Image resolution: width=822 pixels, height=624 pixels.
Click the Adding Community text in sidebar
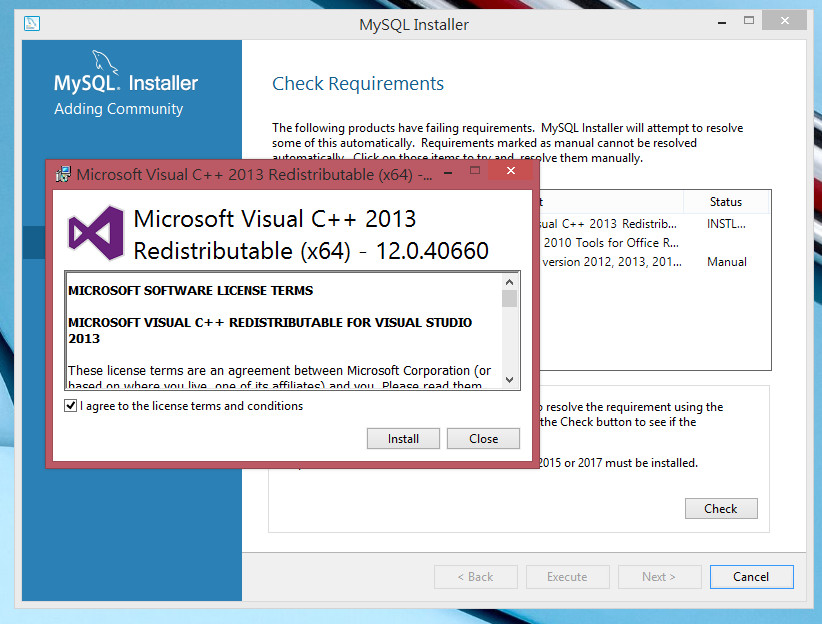(118, 109)
